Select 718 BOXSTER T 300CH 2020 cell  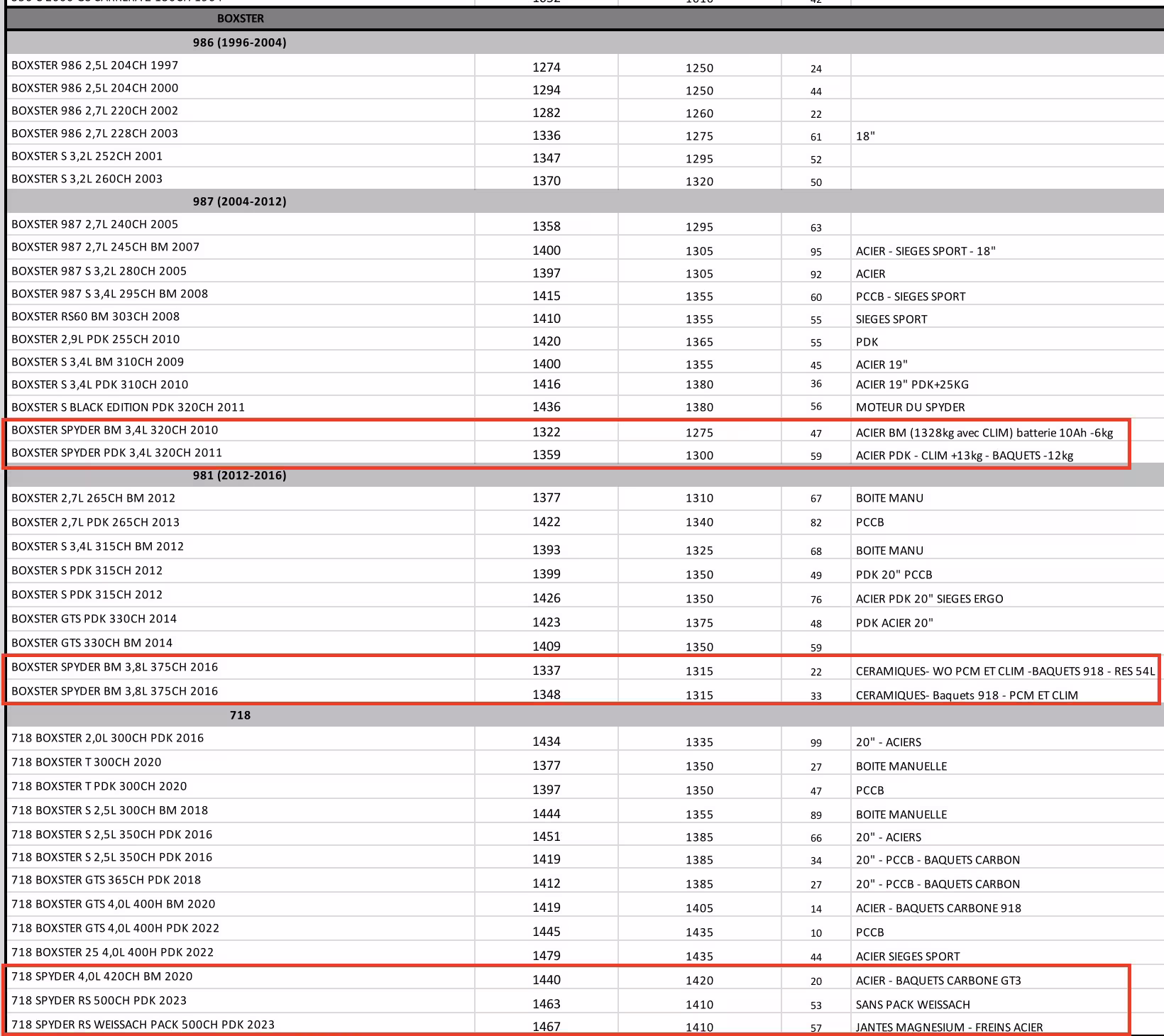(x=240, y=762)
